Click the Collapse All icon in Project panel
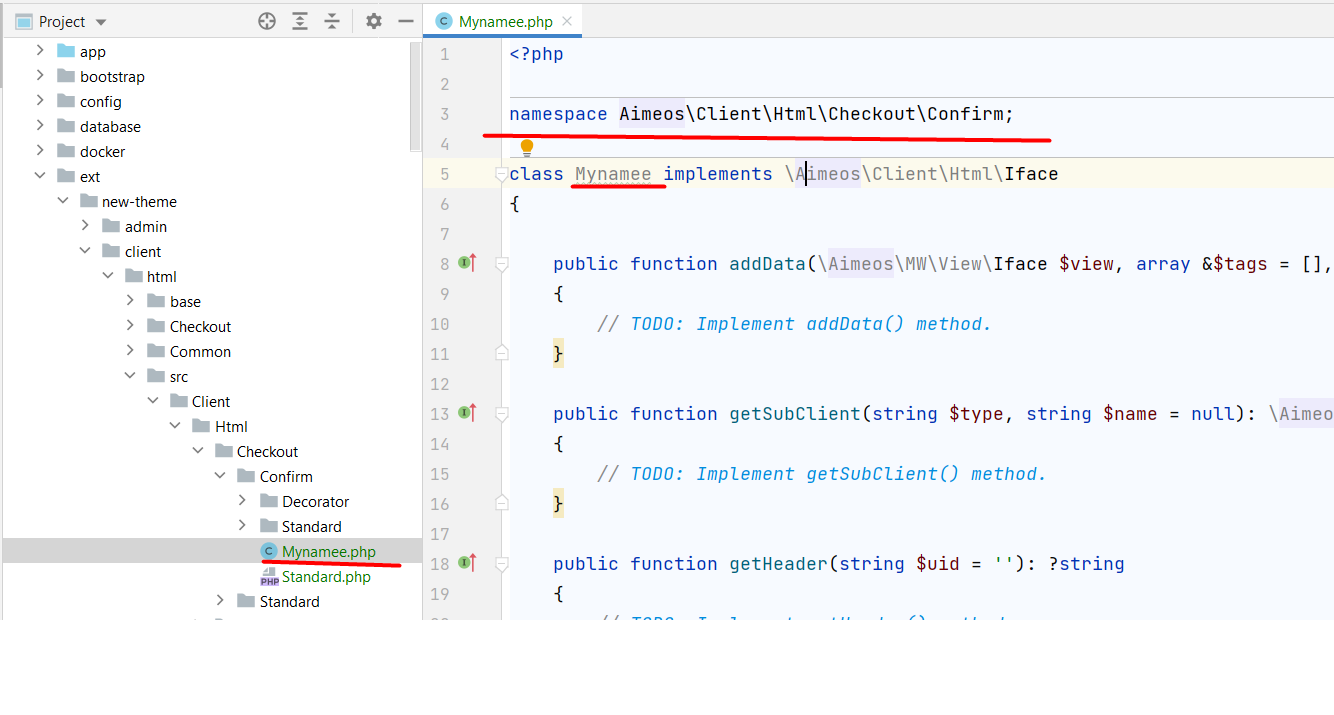1334x715 pixels. click(x=332, y=21)
